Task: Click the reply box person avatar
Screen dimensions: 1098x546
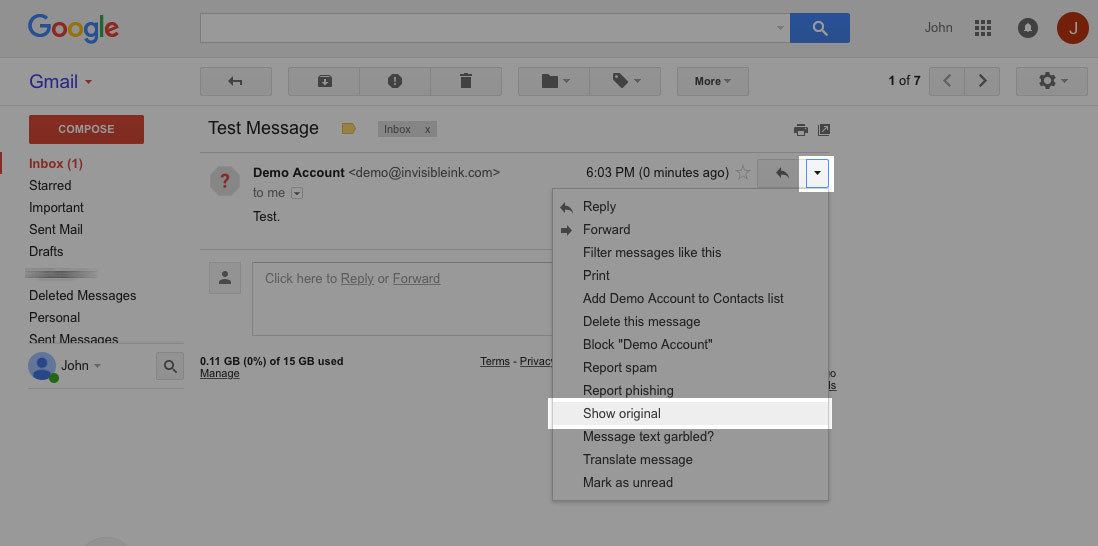Action: [225, 278]
